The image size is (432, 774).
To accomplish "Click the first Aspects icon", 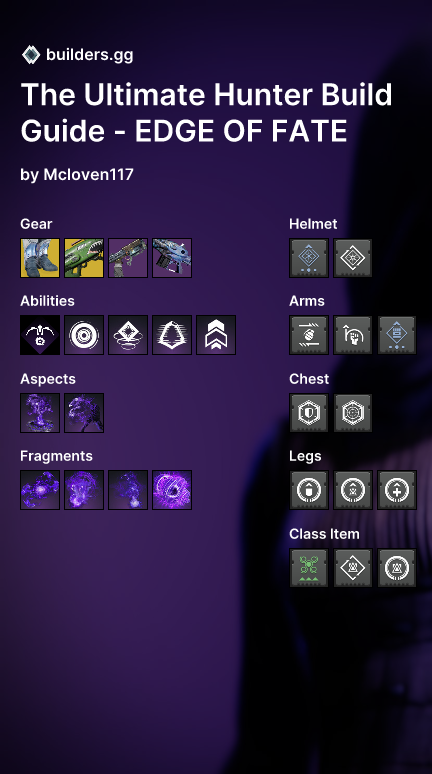I will point(40,413).
